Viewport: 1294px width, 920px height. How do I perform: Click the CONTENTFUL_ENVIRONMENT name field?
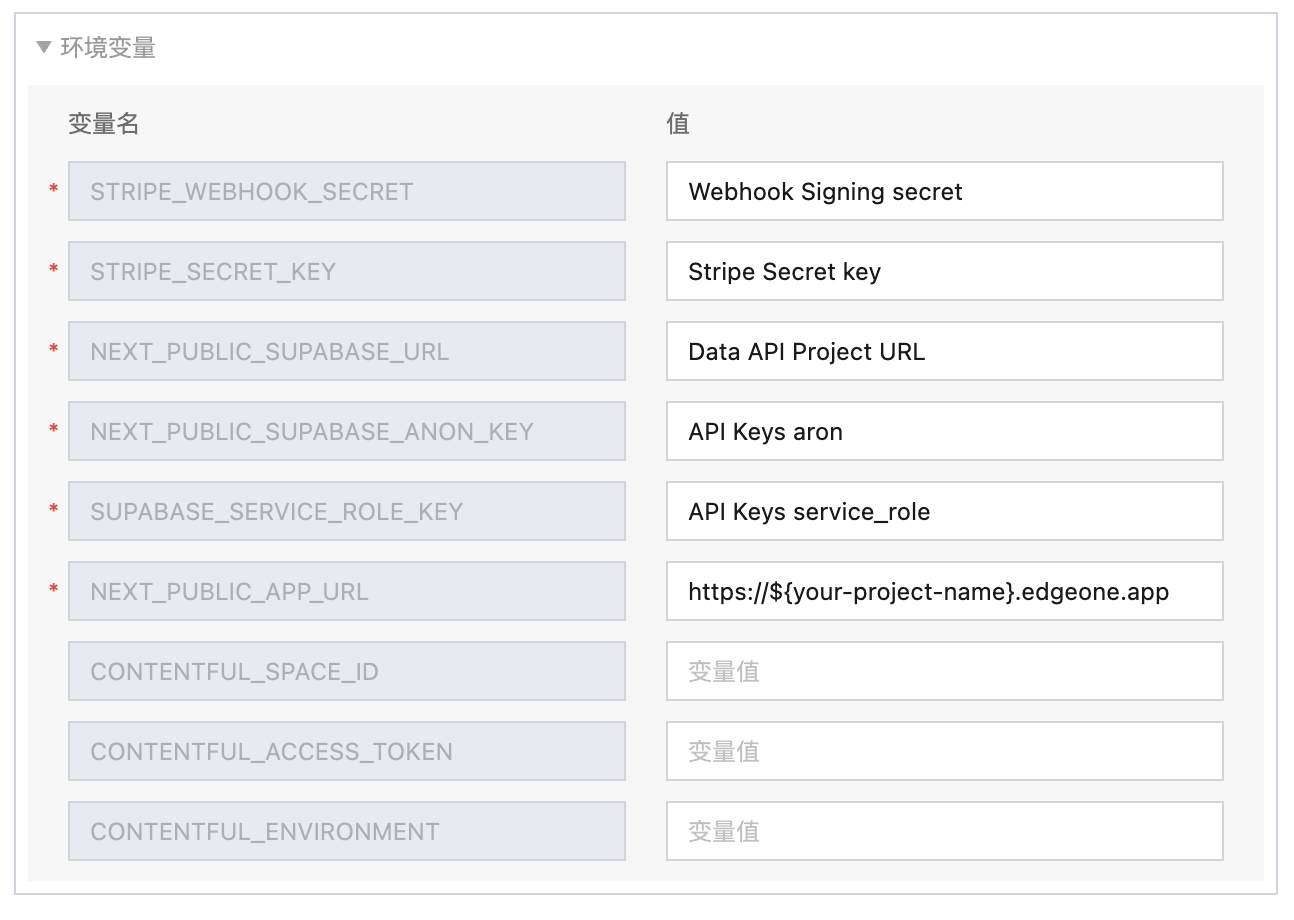point(346,831)
